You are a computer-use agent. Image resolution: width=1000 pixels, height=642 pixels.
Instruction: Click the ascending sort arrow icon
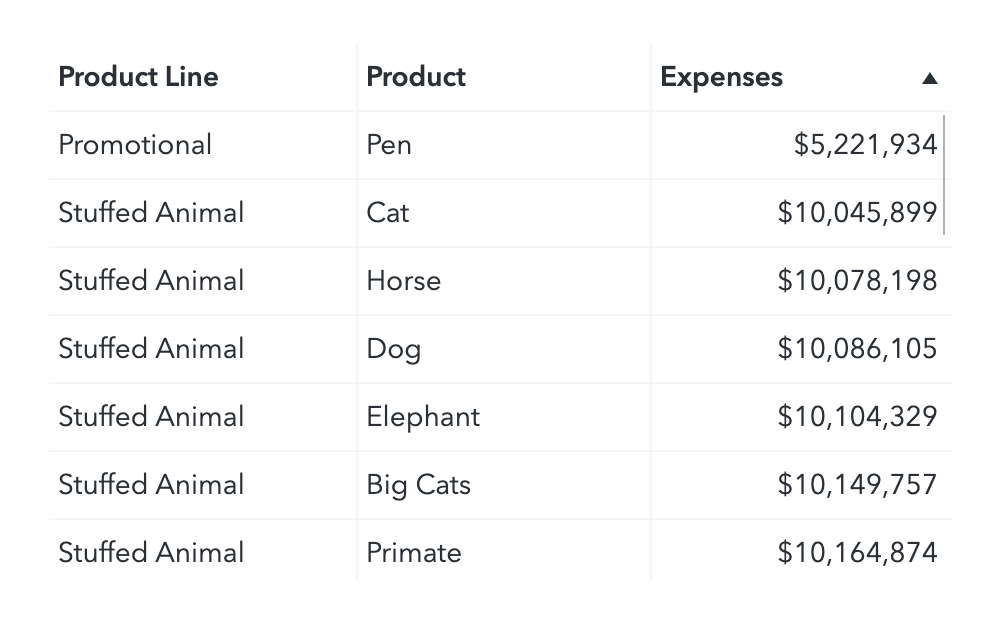coord(929,78)
